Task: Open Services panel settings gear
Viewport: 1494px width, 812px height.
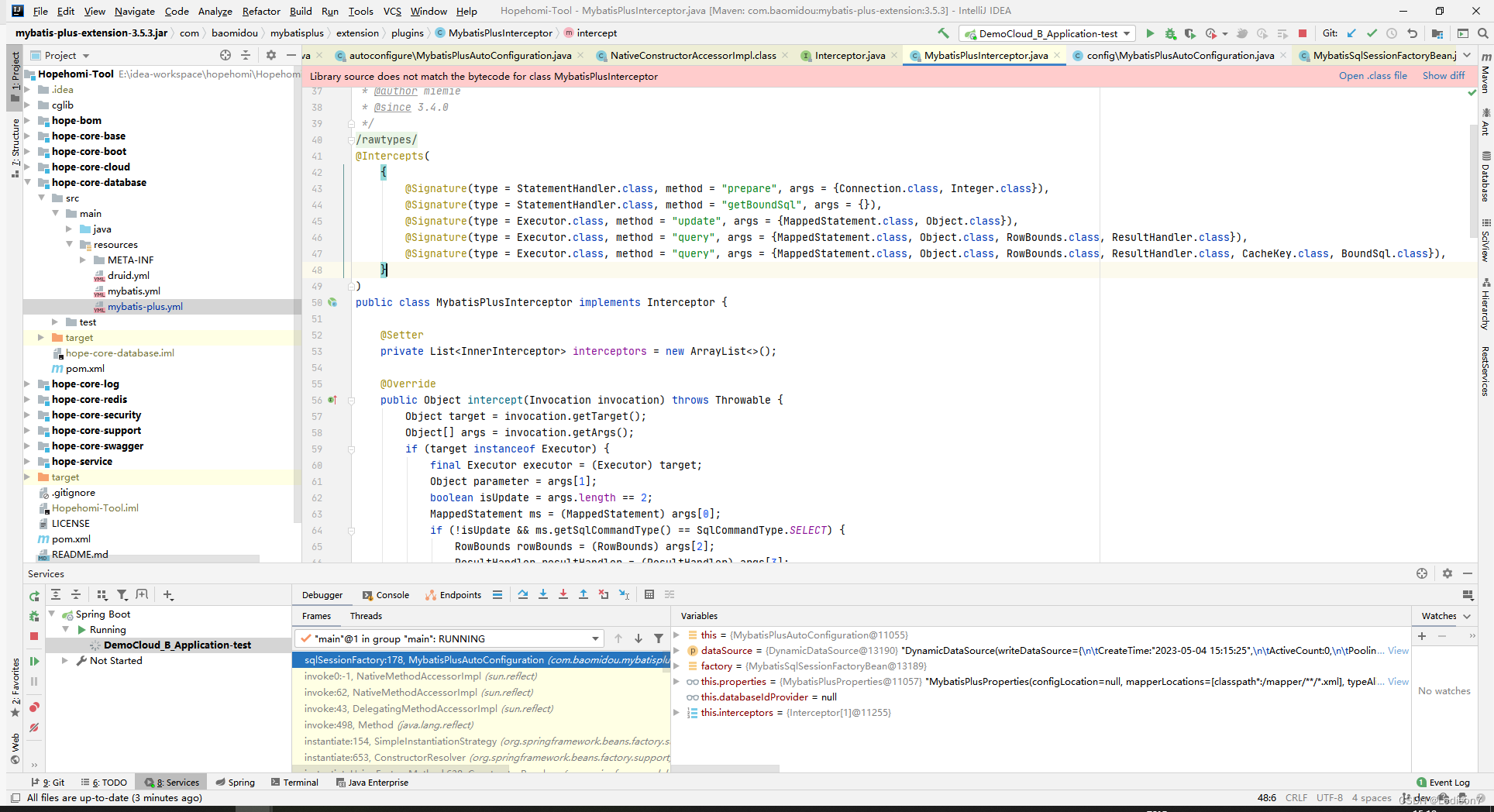Action: tap(1447, 573)
